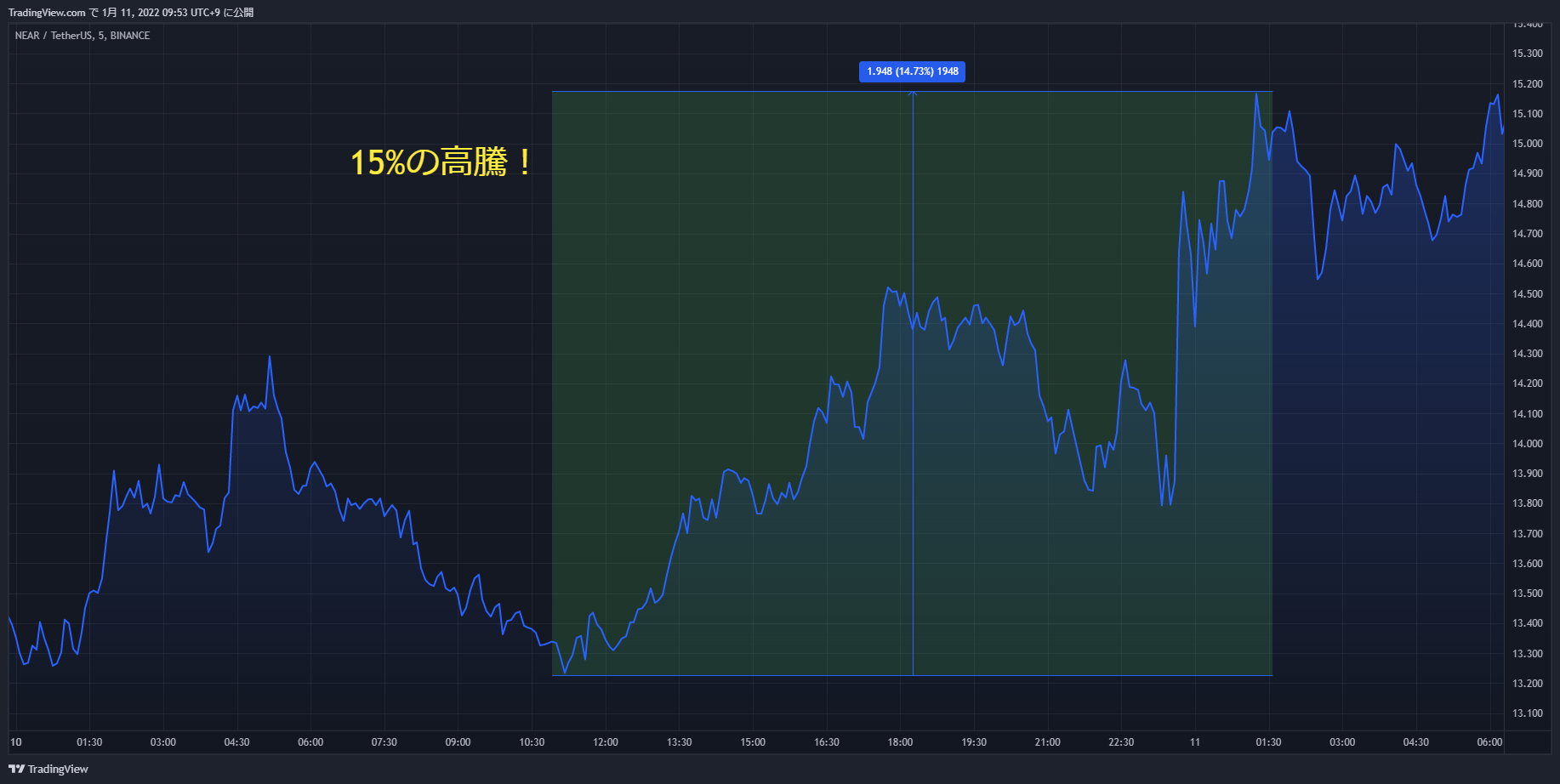Click the 13.100 price axis label

1527,713
